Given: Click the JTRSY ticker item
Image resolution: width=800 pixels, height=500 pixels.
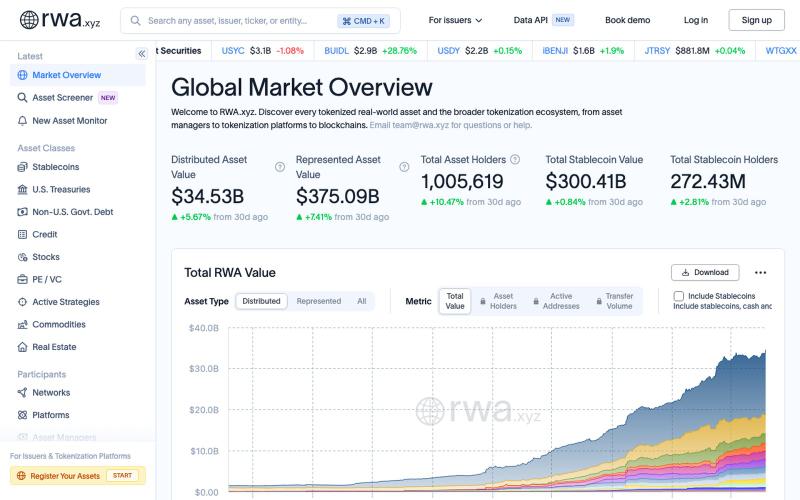Looking at the screenshot, I should [x=694, y=51].
